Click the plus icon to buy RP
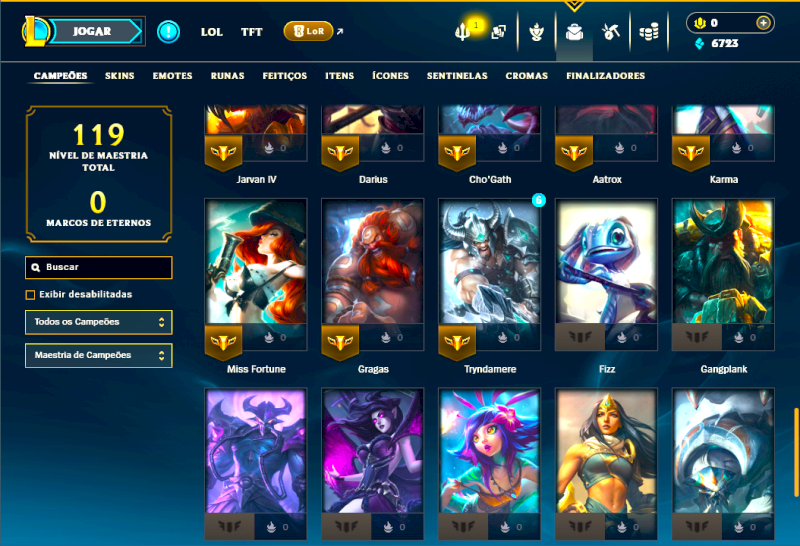The image size is (800, 546). click(x=763, y=23)
